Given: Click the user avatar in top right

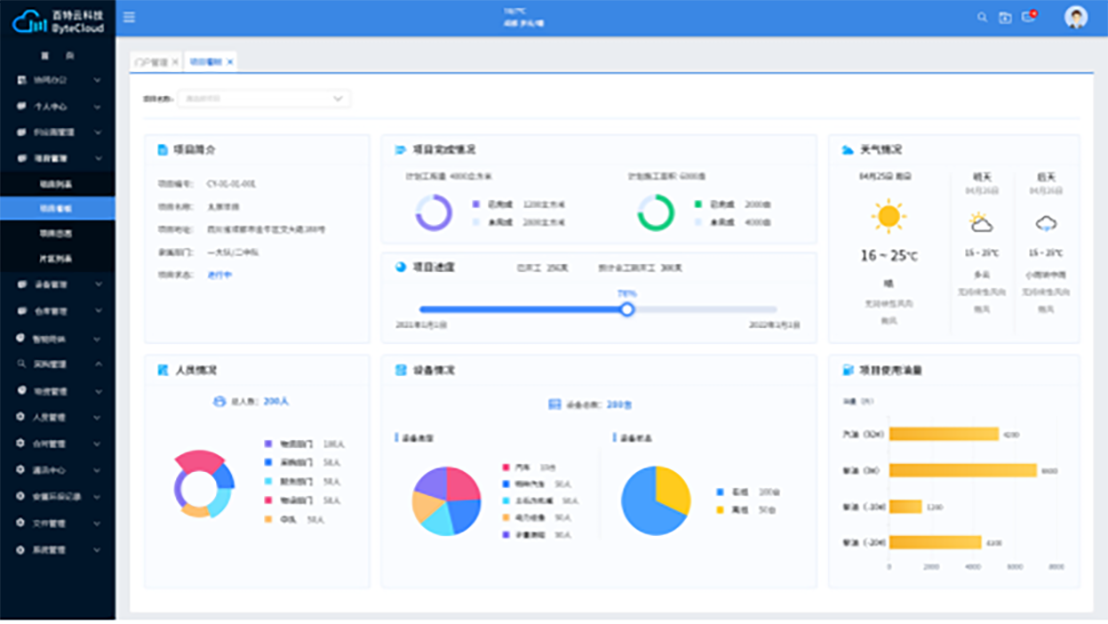Looking at the screenshot, I should point(1076,17).
